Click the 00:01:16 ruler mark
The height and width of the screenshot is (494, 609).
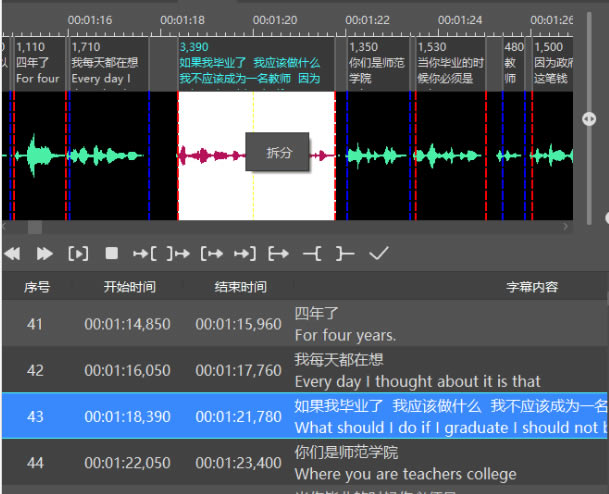coord(90,20)
